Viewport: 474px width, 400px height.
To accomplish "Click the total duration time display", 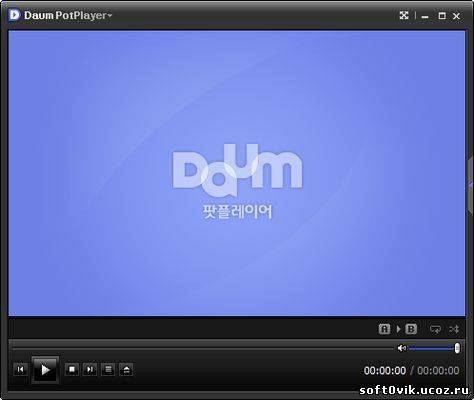I will tap(438, 371).
